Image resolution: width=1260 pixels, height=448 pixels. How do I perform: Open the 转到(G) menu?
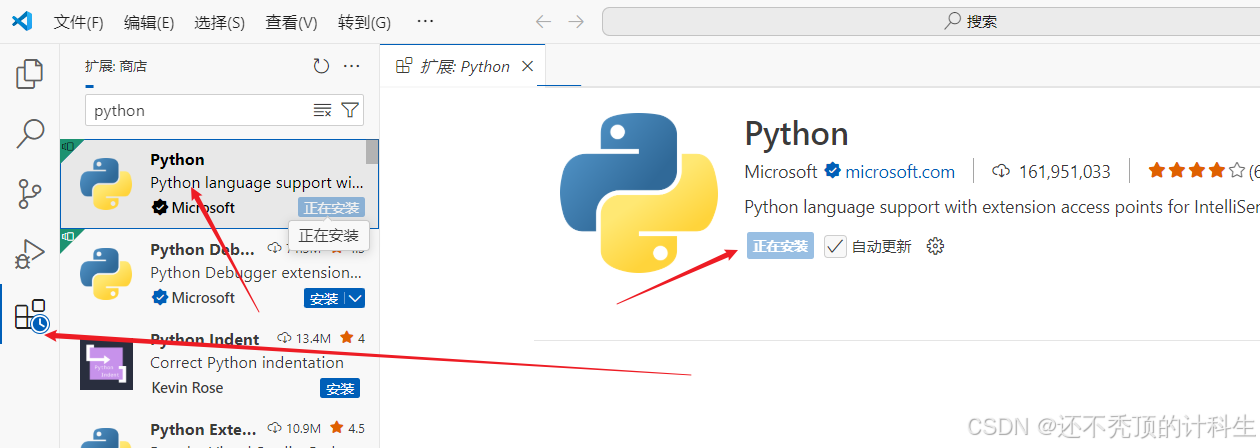coord(364,22)
